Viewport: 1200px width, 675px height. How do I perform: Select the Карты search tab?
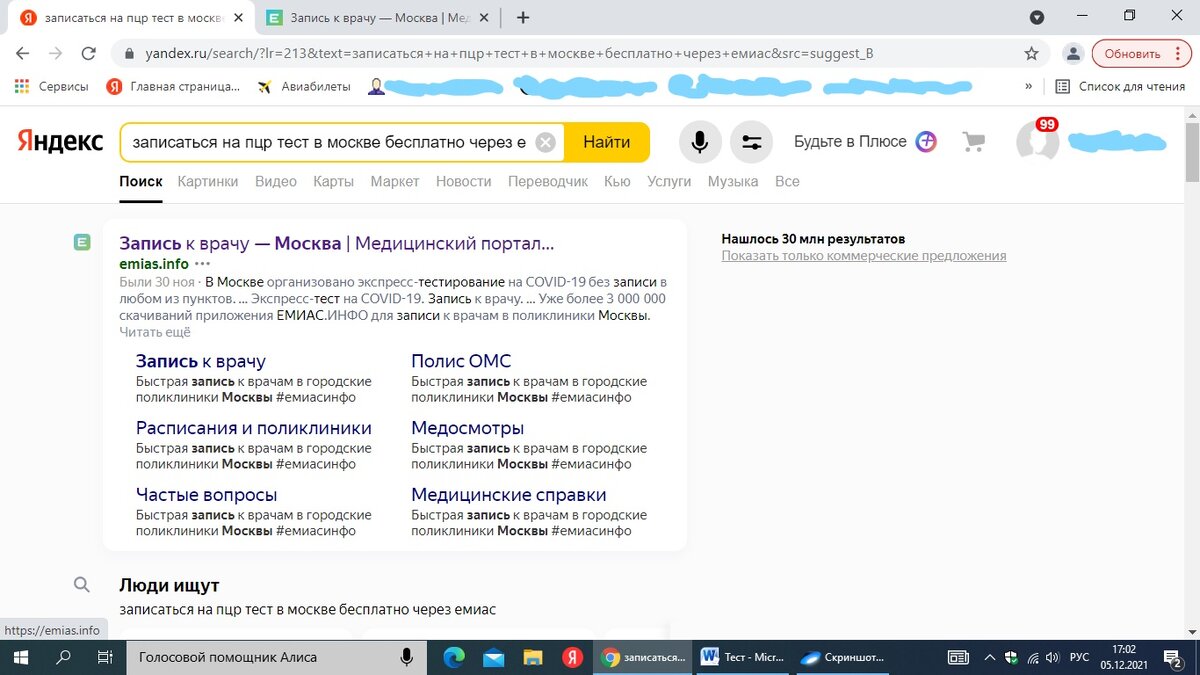point(334,181)
